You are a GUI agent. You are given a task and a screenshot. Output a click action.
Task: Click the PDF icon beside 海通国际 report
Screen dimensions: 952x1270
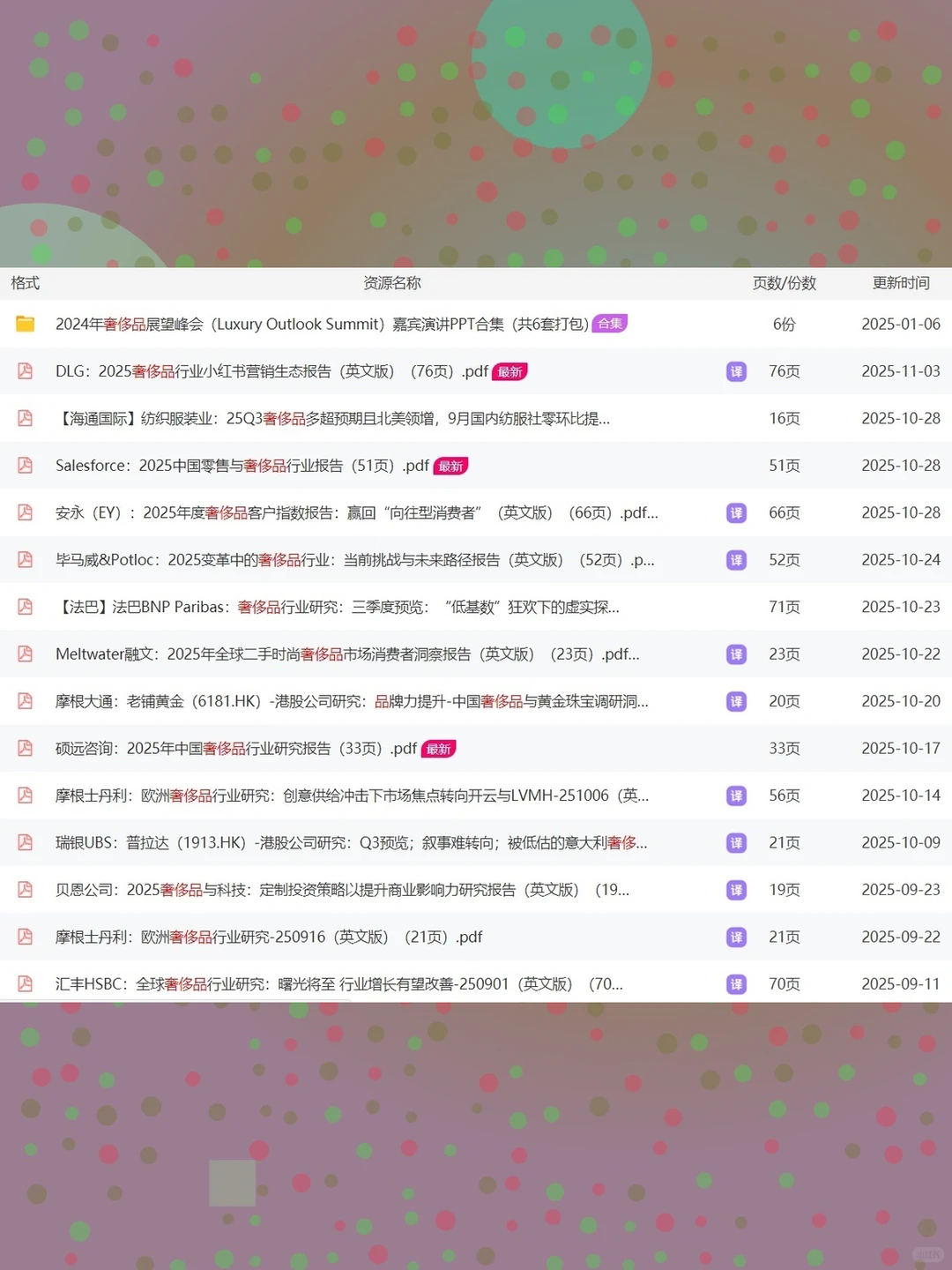[26, 418]
